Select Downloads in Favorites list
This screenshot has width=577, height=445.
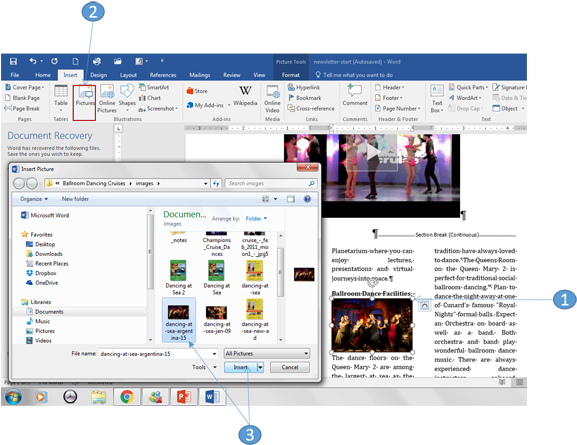tap(44, 254)
